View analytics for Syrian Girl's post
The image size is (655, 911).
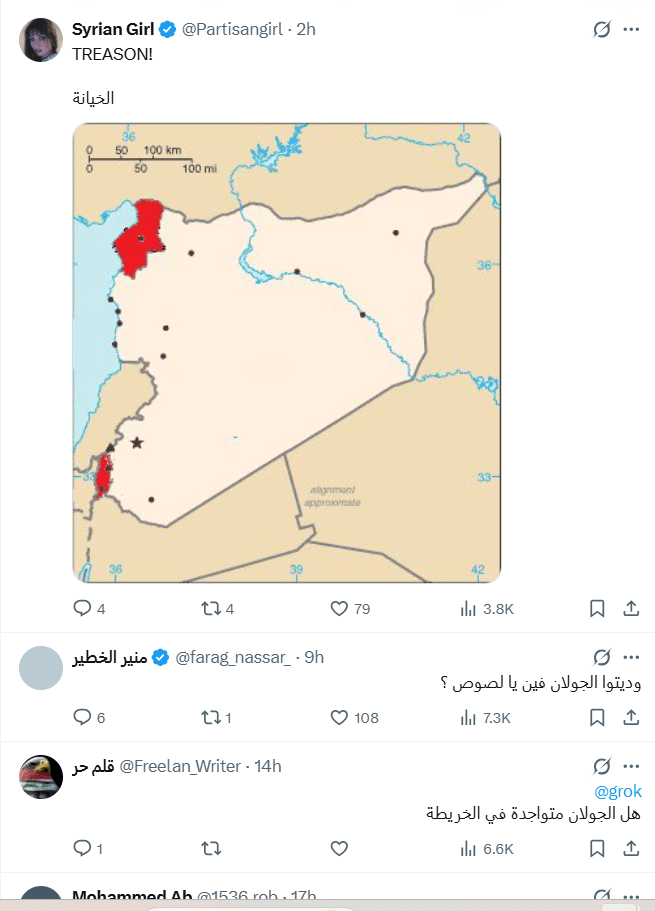[x=468, y=608]
